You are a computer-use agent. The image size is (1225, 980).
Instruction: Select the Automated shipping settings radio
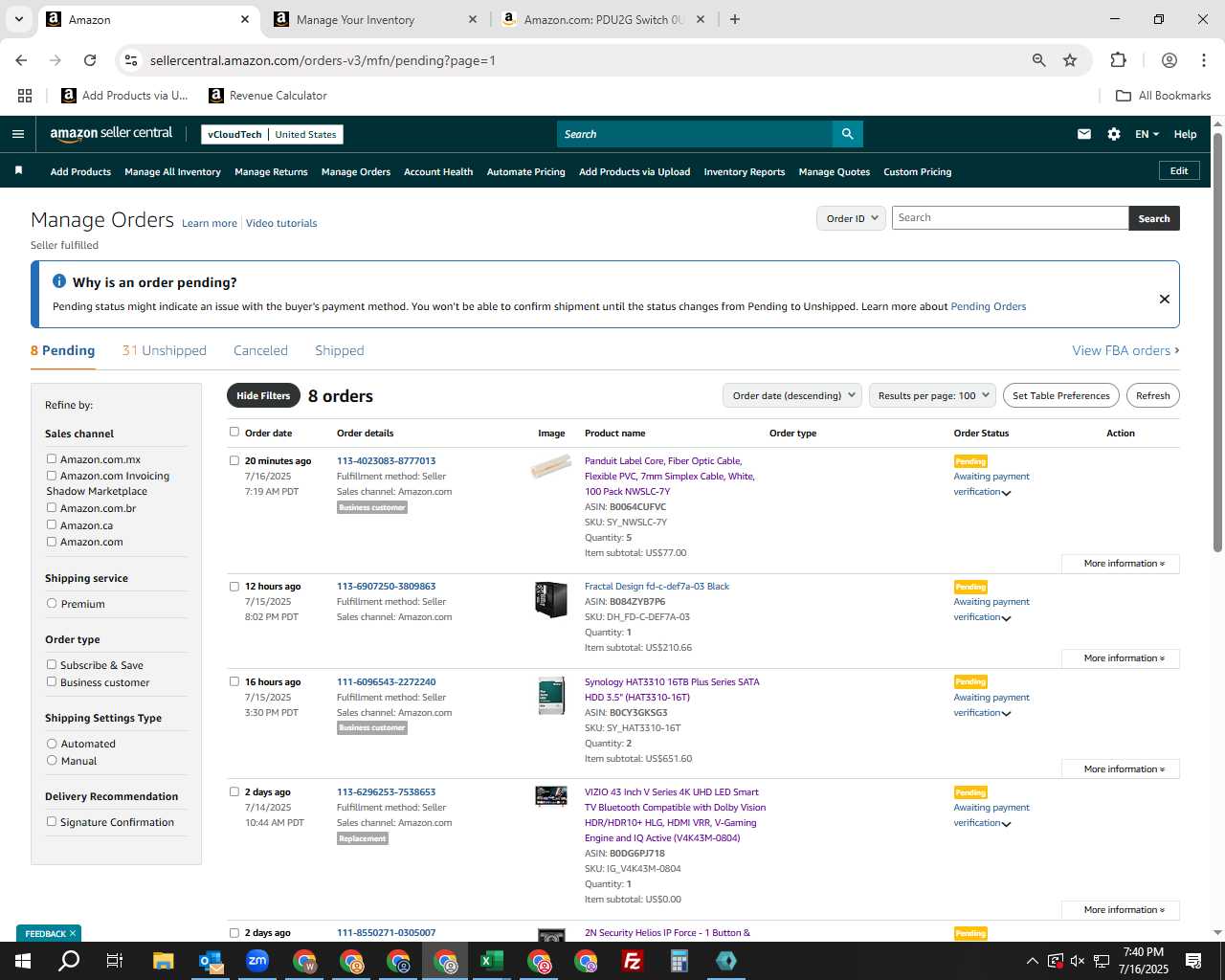pyautogui.click(x=52, y=743)
